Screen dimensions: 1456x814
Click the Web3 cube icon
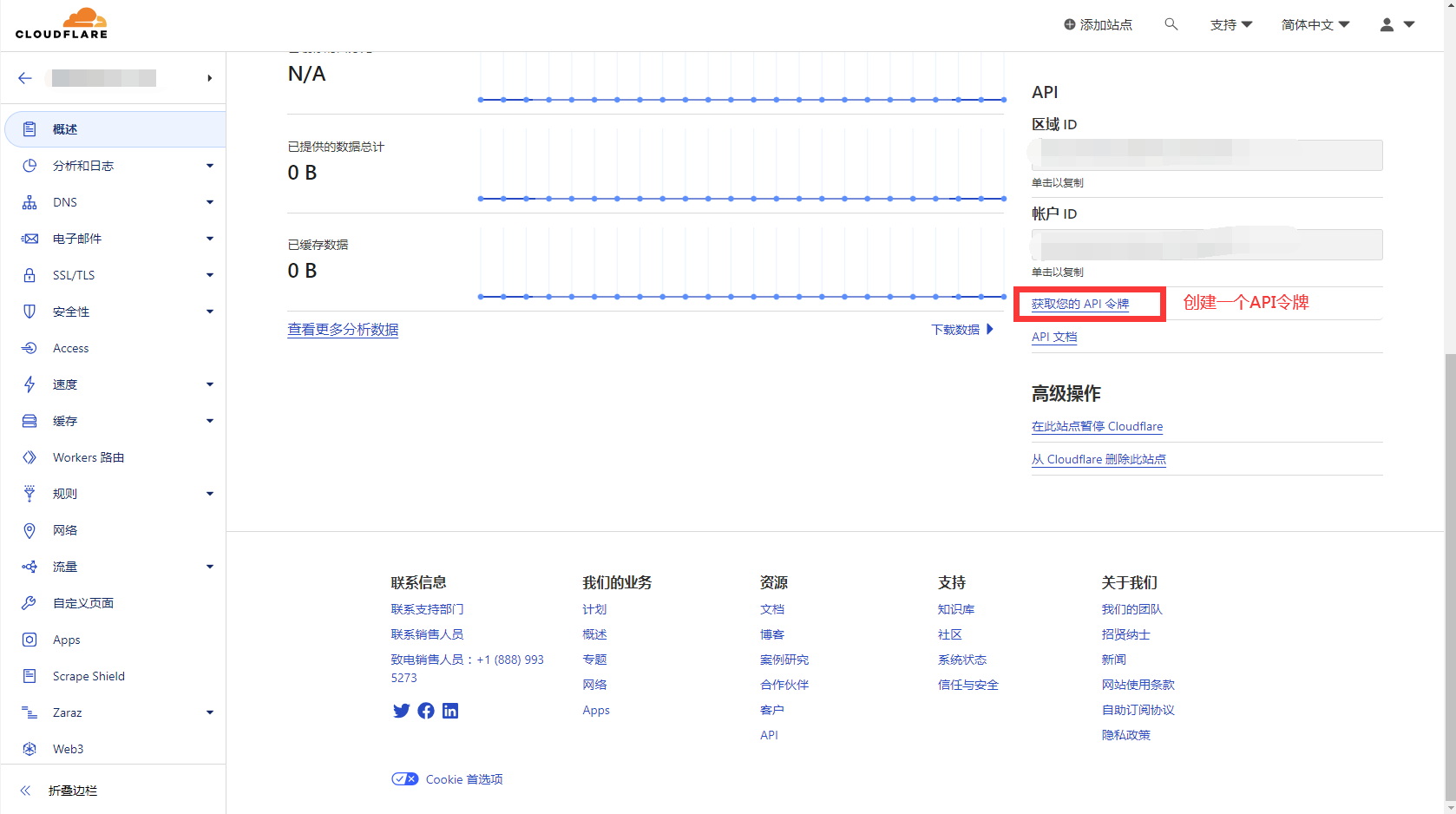[30, 749]
